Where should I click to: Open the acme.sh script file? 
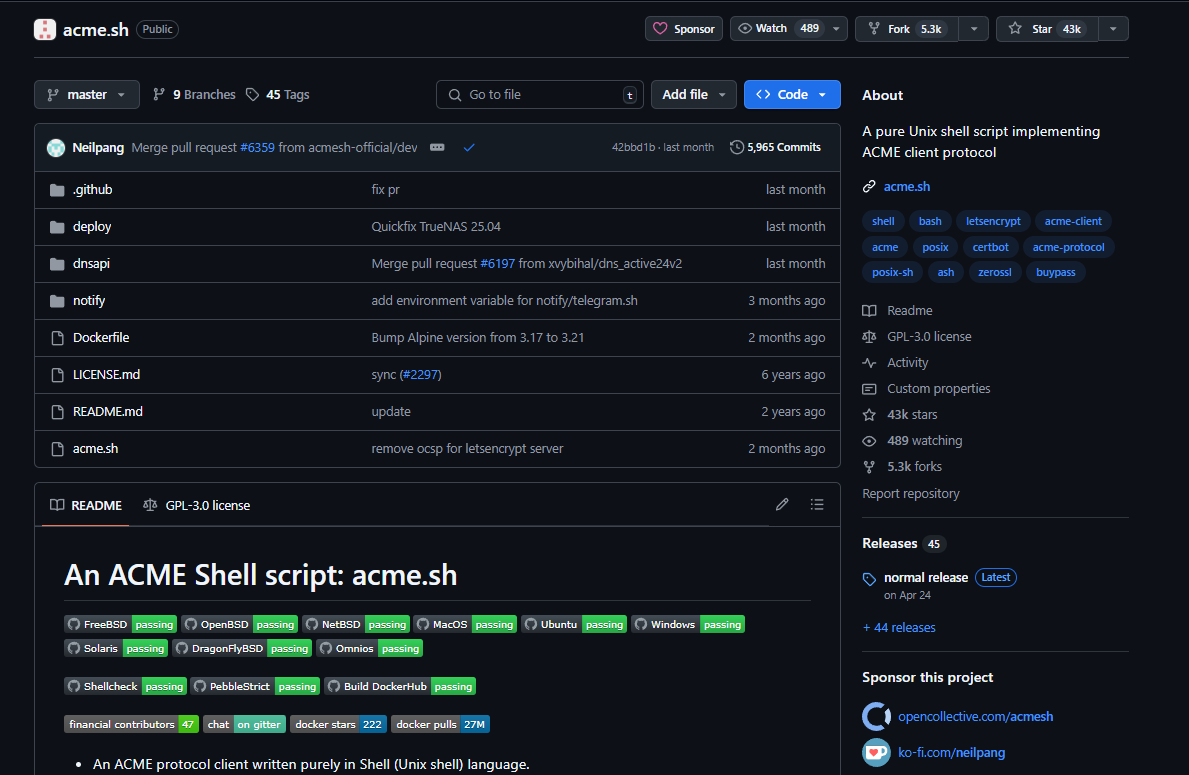[x=96, y=449]
